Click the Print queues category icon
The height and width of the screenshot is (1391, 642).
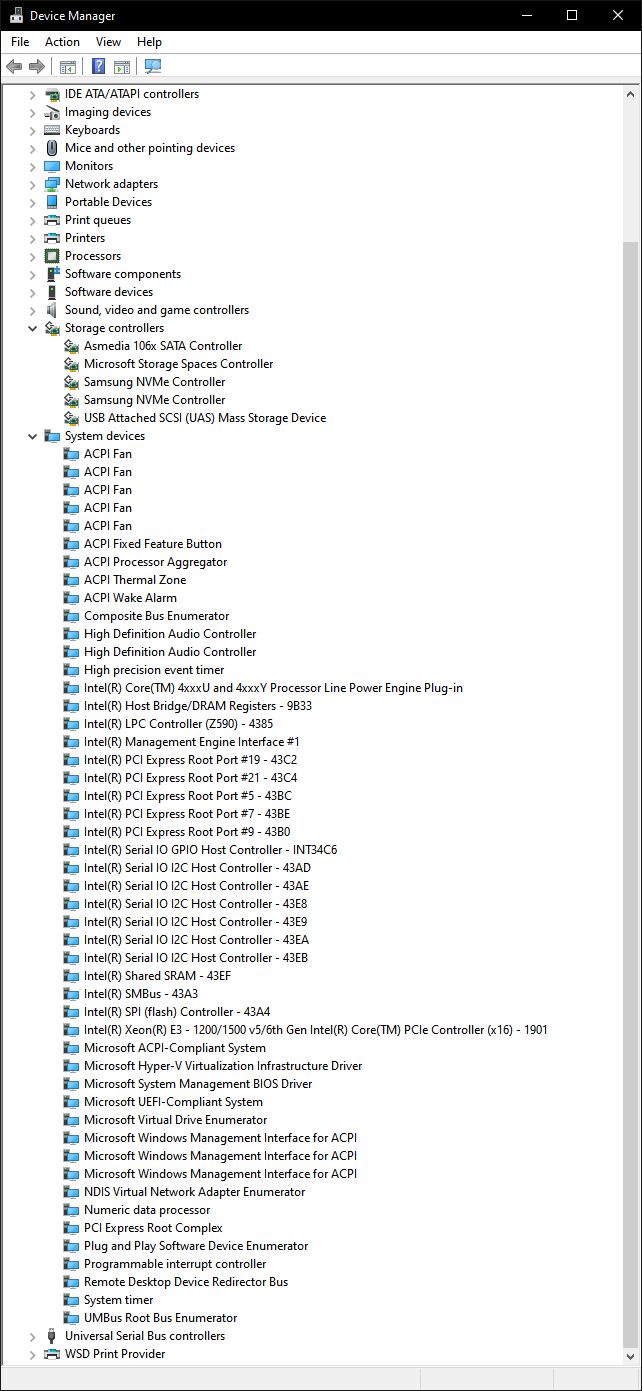52,220
